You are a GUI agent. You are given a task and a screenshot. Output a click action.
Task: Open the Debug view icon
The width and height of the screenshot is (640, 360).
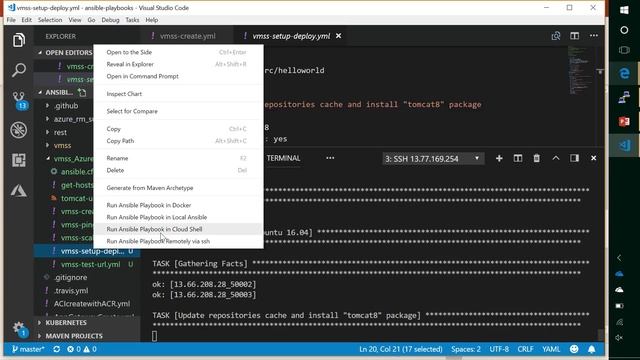(18, 130)
